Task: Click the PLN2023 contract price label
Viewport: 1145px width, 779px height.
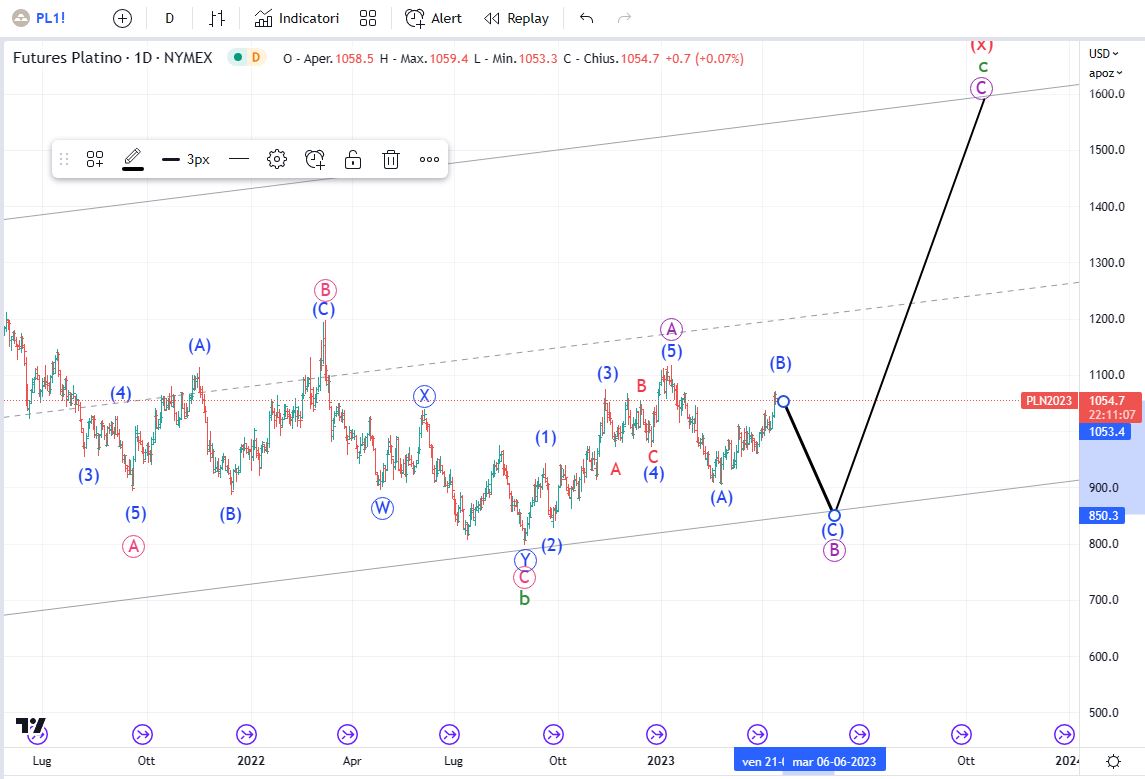Action: point(1049,400)
